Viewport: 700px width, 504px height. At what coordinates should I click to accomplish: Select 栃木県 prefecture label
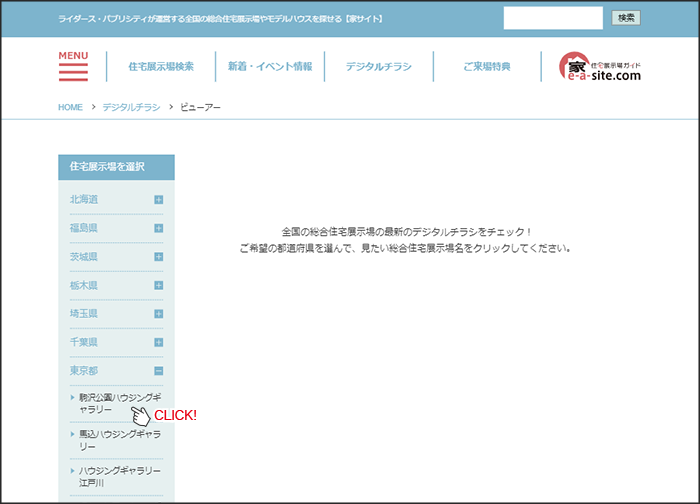click(83, 285)
